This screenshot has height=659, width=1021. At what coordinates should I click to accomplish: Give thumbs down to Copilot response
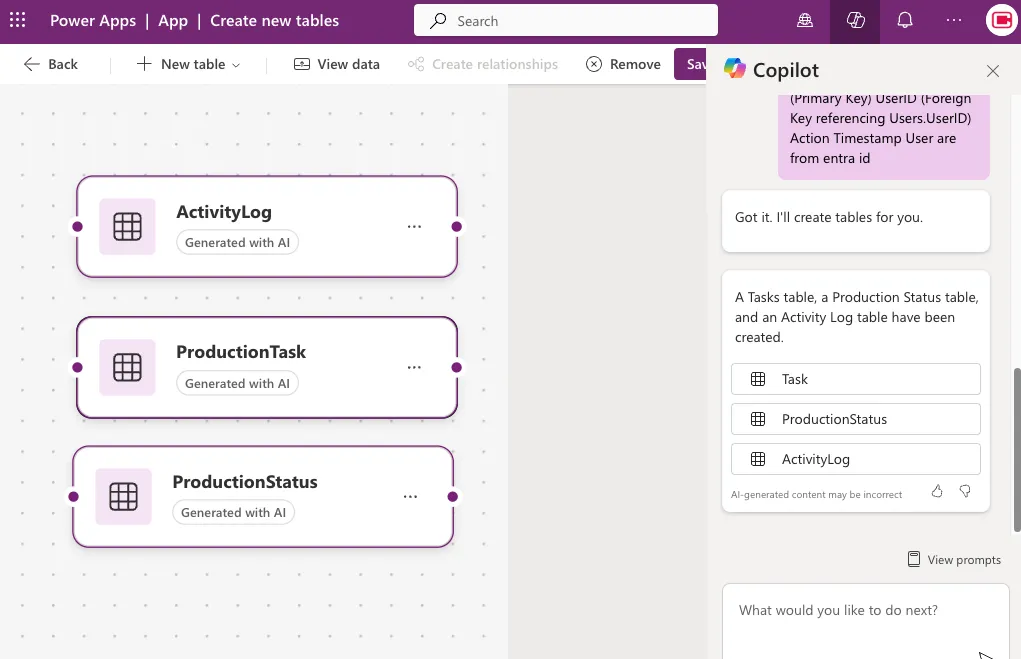pyautogui.click(x=965, y=491)
